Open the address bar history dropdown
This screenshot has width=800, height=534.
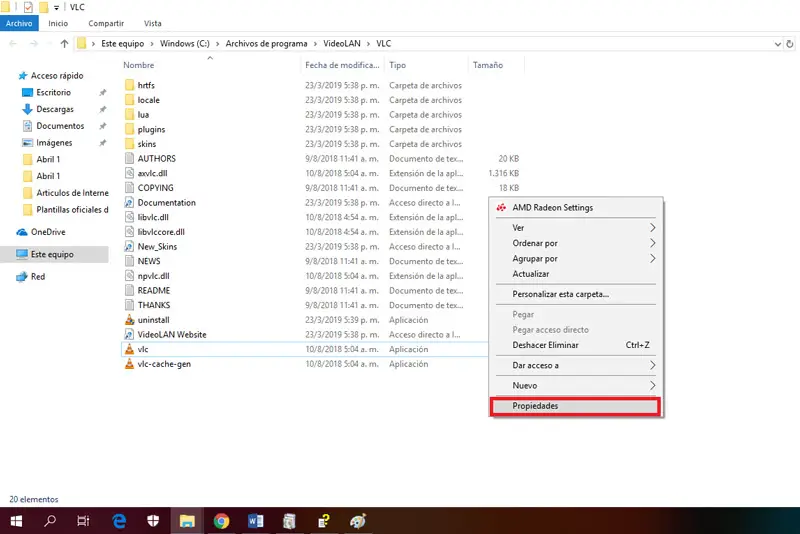pyautogui.click(x=778, y=44)
